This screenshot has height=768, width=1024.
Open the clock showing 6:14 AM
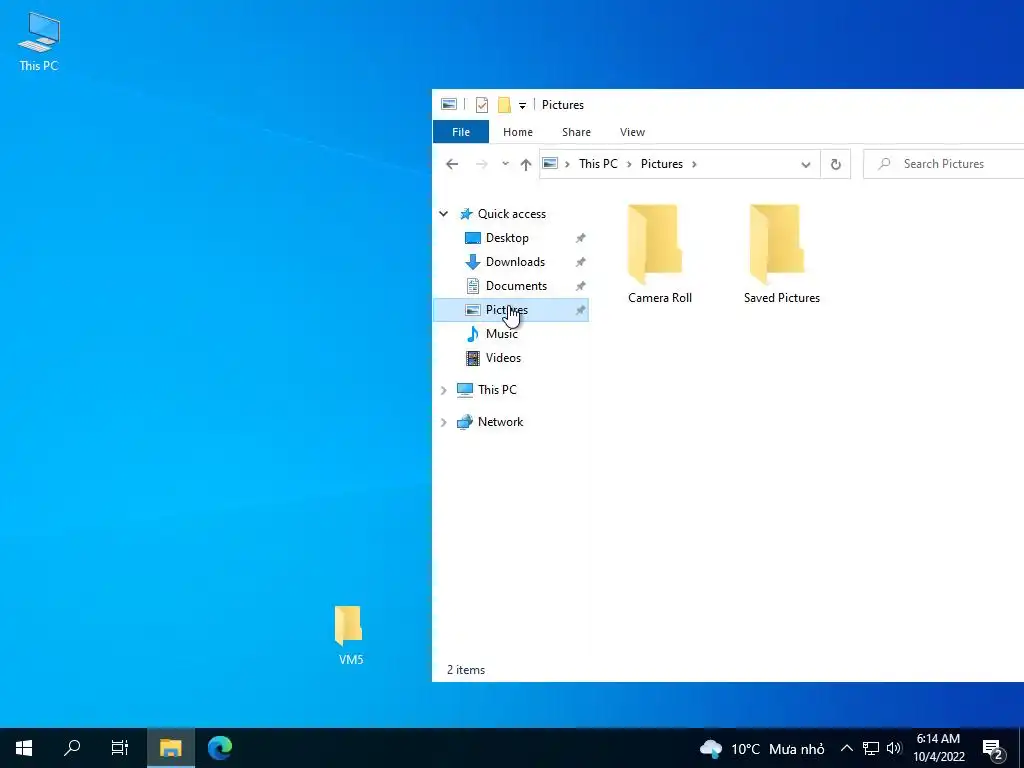[x=938, y=748]
